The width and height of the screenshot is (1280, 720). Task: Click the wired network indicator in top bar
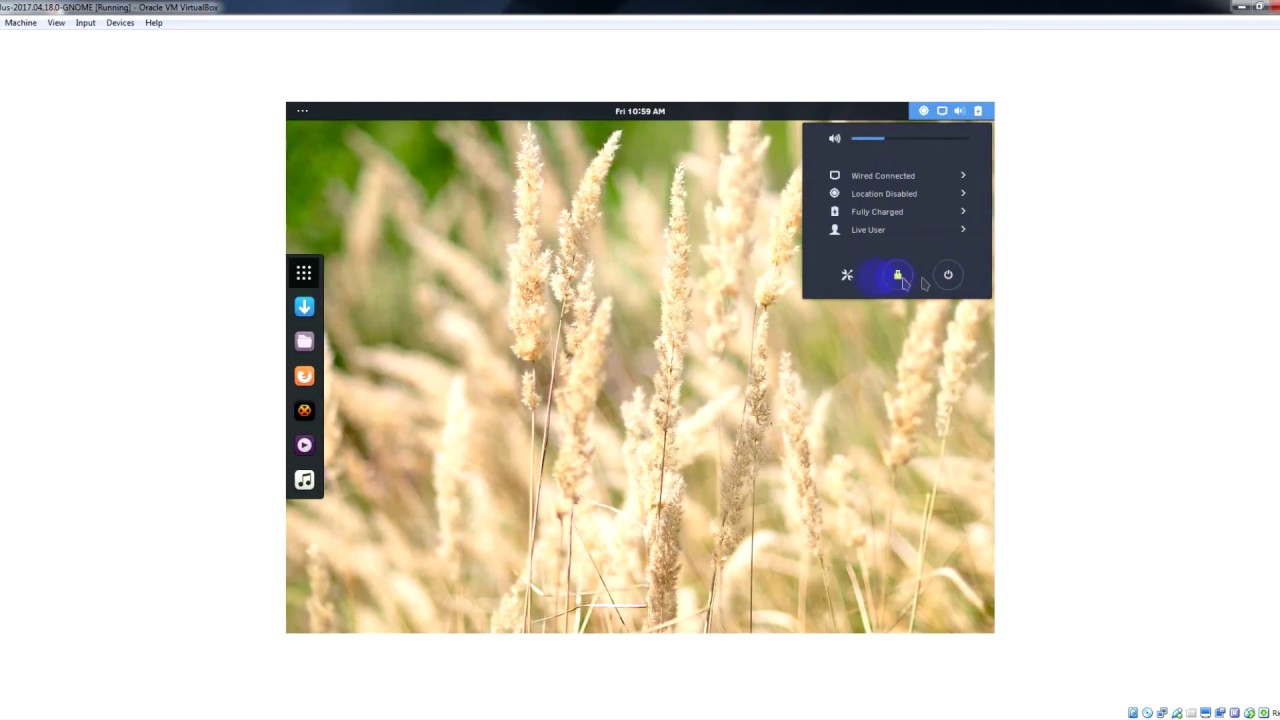tap(941, 111)
